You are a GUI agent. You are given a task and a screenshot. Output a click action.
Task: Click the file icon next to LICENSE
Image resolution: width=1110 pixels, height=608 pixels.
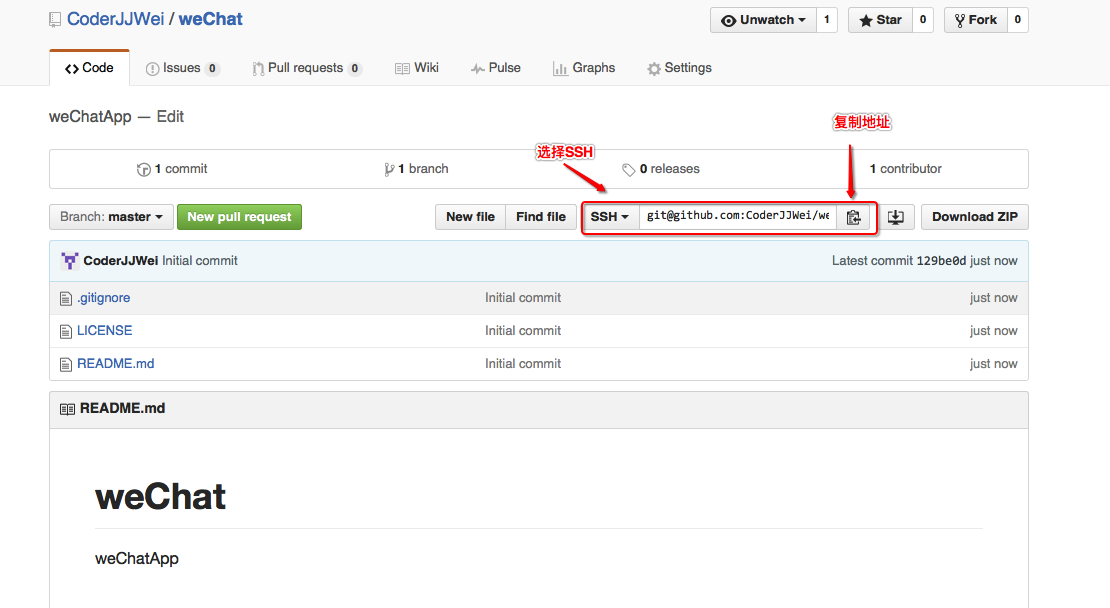(66, 331)
